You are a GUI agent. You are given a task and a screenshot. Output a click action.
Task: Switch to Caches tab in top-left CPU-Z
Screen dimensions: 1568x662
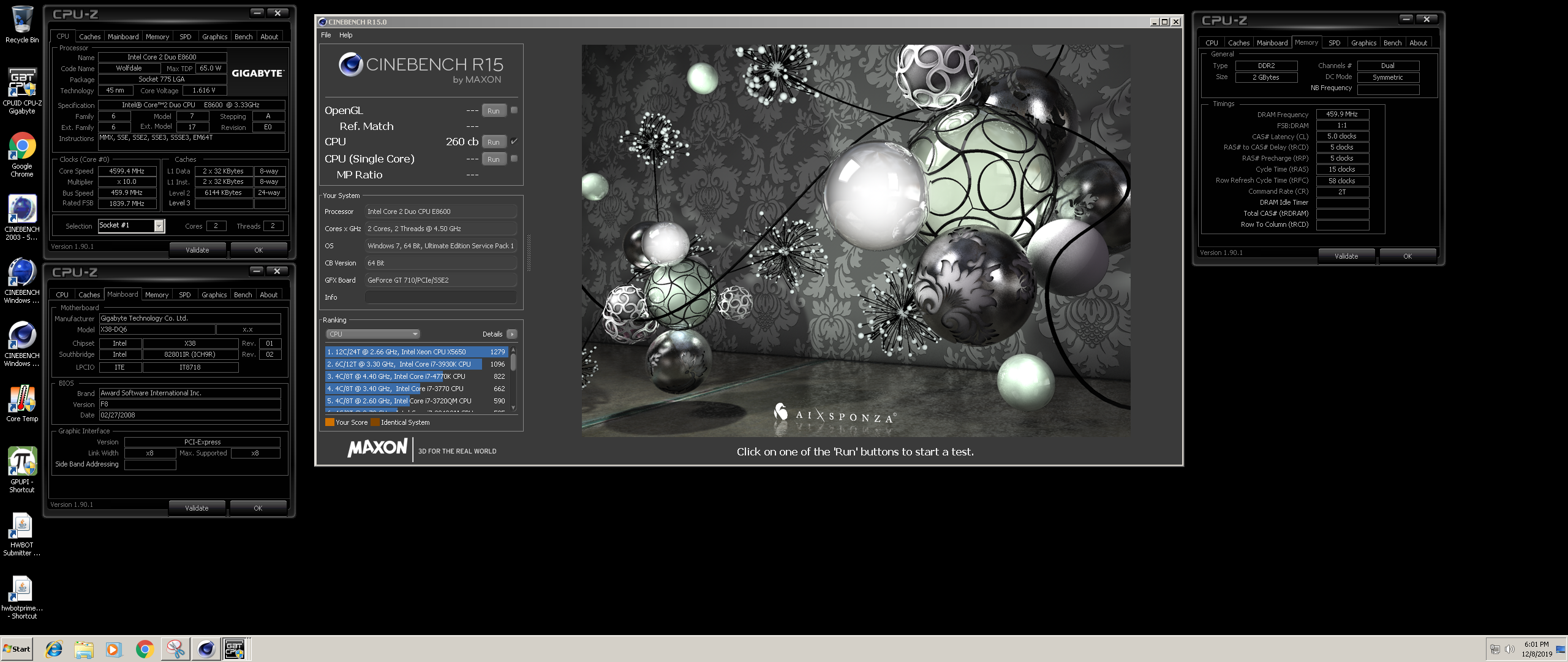point(90,37)
